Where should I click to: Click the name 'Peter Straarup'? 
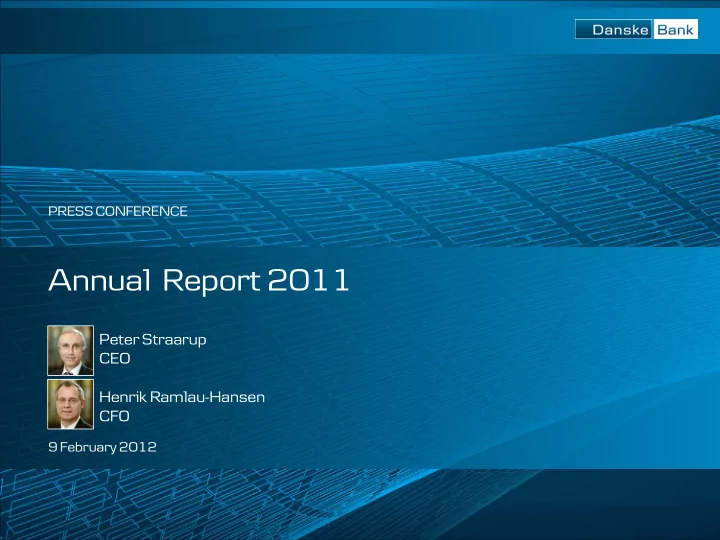click(x=153, y=340)
